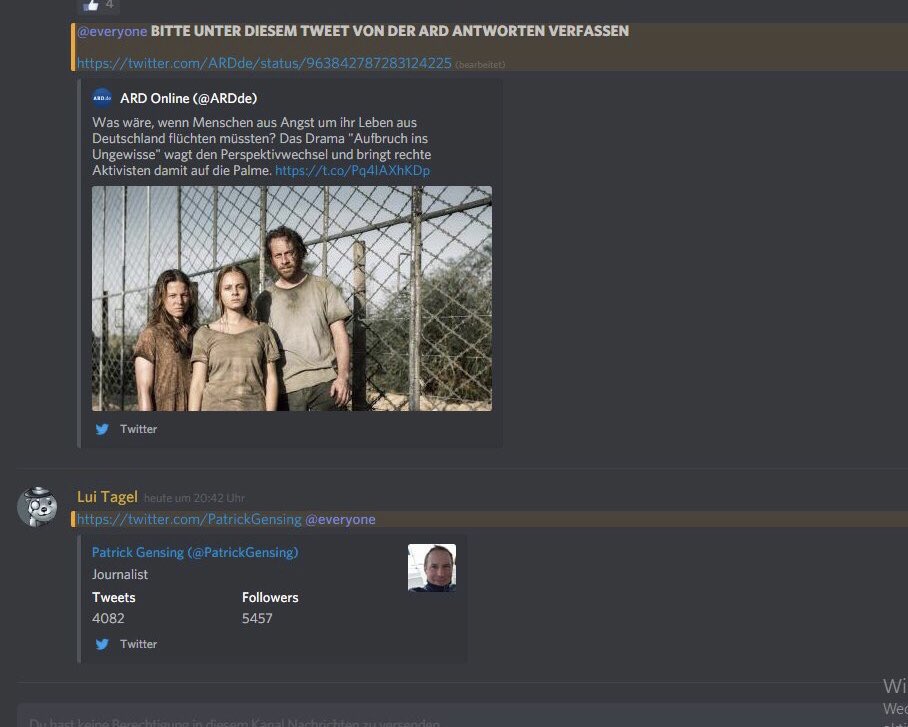This screenshot has width=908, height=727.
Task: Click the @everyone mention in Lui Tagel's message
Action: tap(340, 519)
